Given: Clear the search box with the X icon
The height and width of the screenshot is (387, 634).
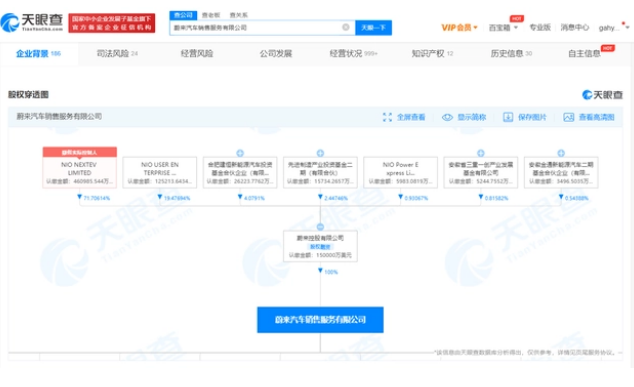Looking at the screenshot, I should 346,27.
